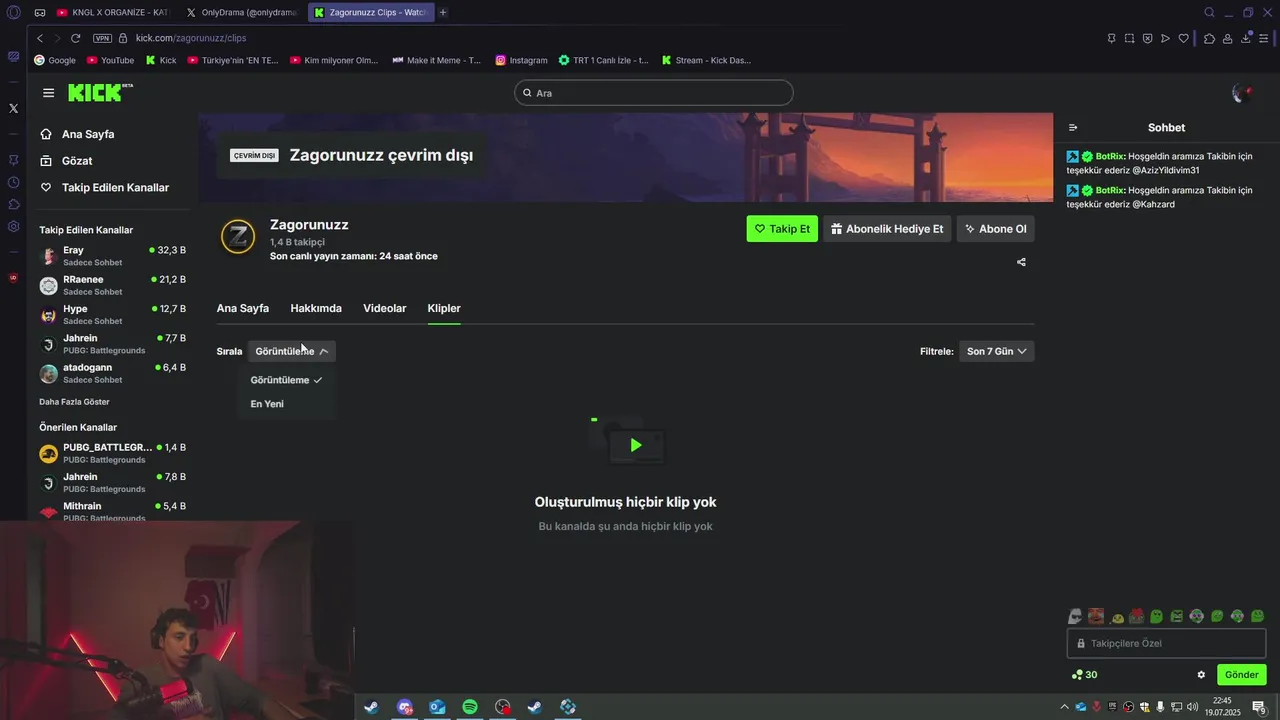Open Spotify from the taskbar

click(x=470, y=707)
